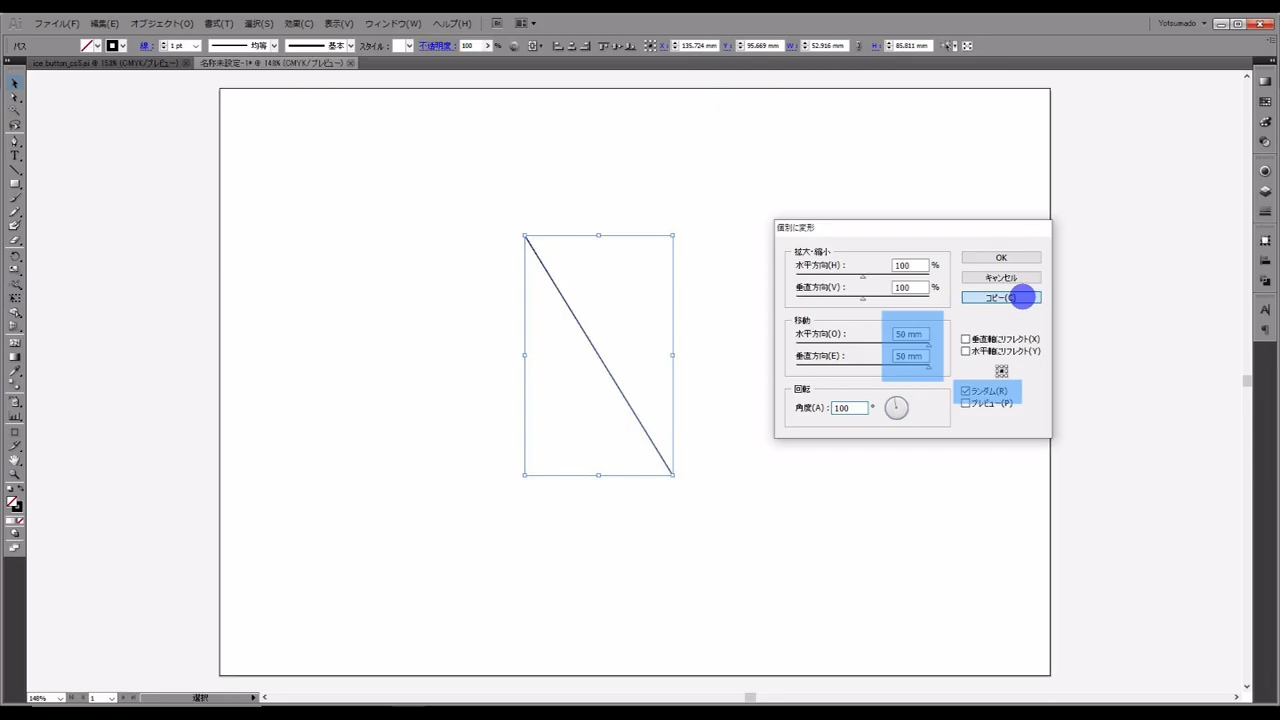Pick the Zoom magnifier tool
Viewport: 1280px width, 720px height.
tap(14, 474)
